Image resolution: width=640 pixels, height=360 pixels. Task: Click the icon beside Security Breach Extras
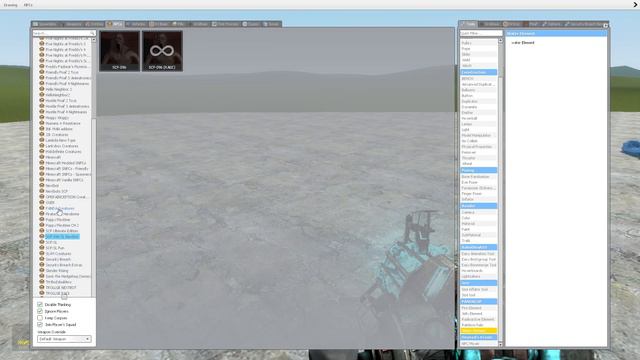point(42,264)
